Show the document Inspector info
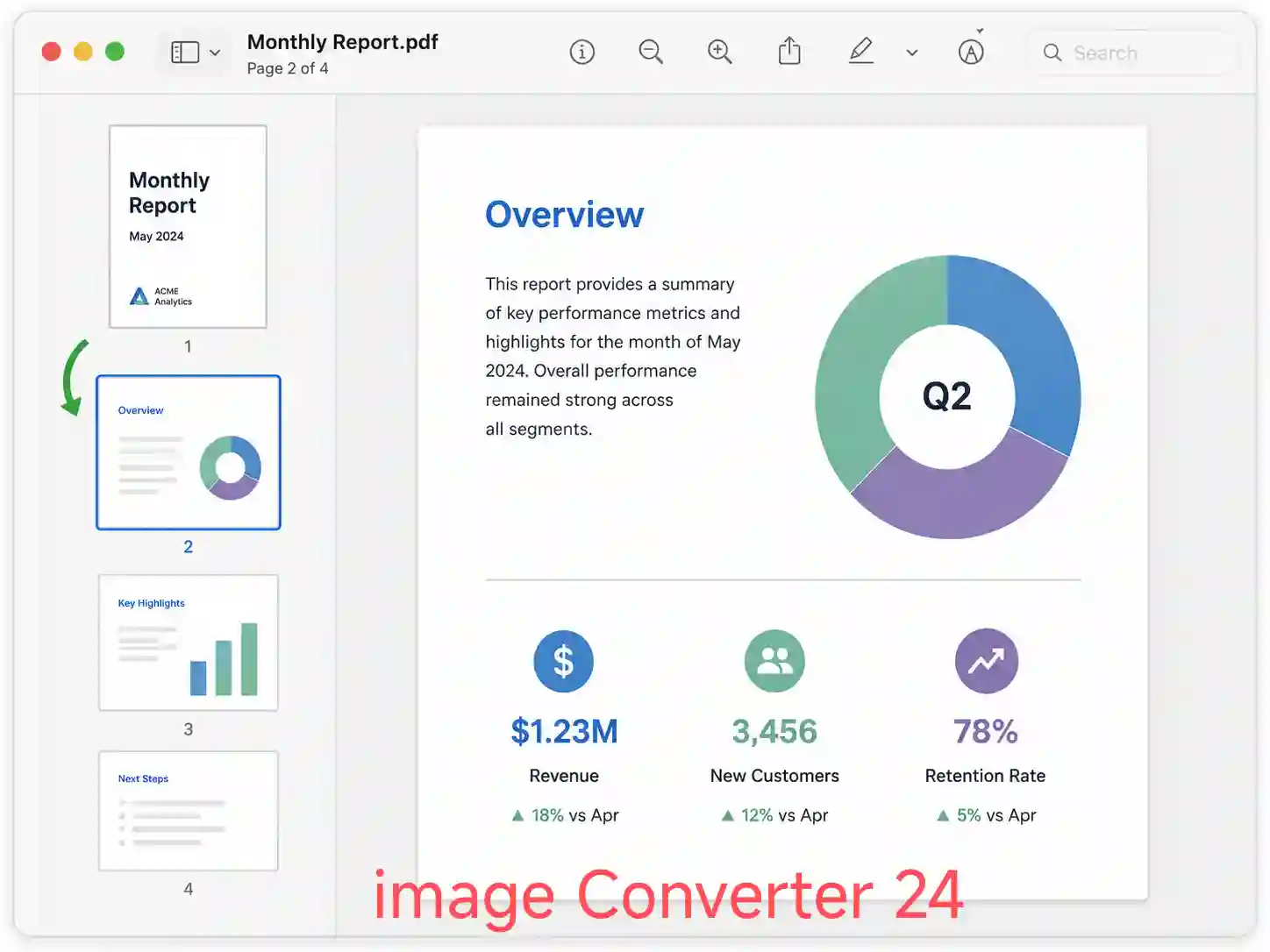This screenshot has height=952, width=1270. (x=581, y=53)
